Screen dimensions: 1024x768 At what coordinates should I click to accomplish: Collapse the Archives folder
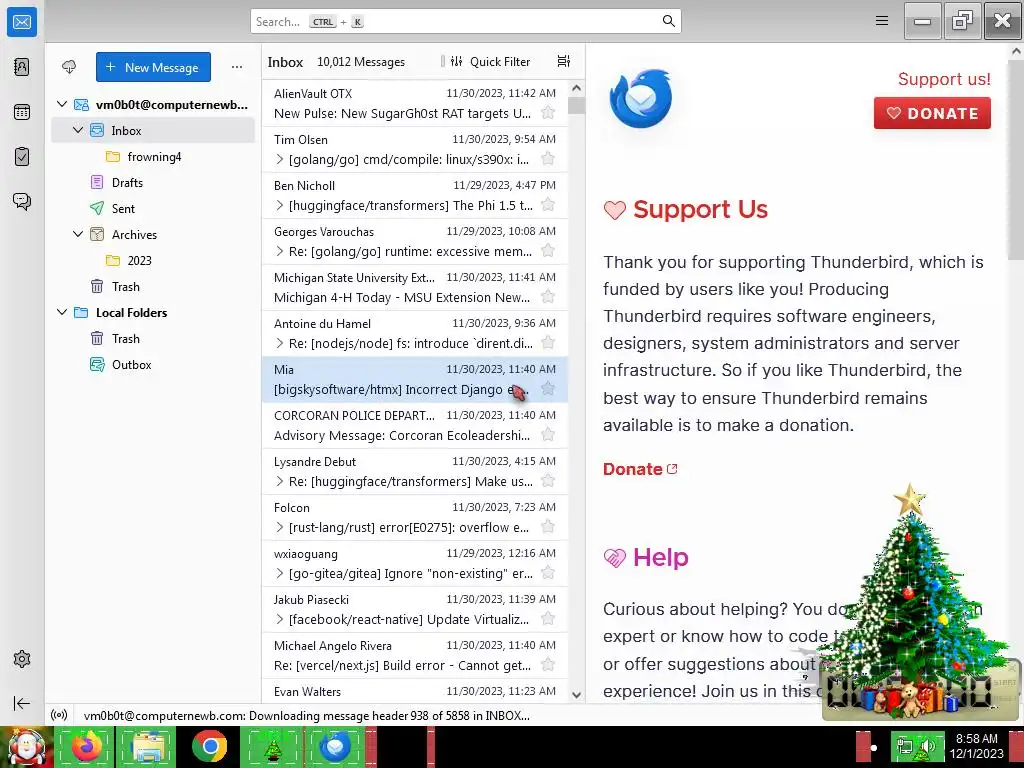pos(78,234)
